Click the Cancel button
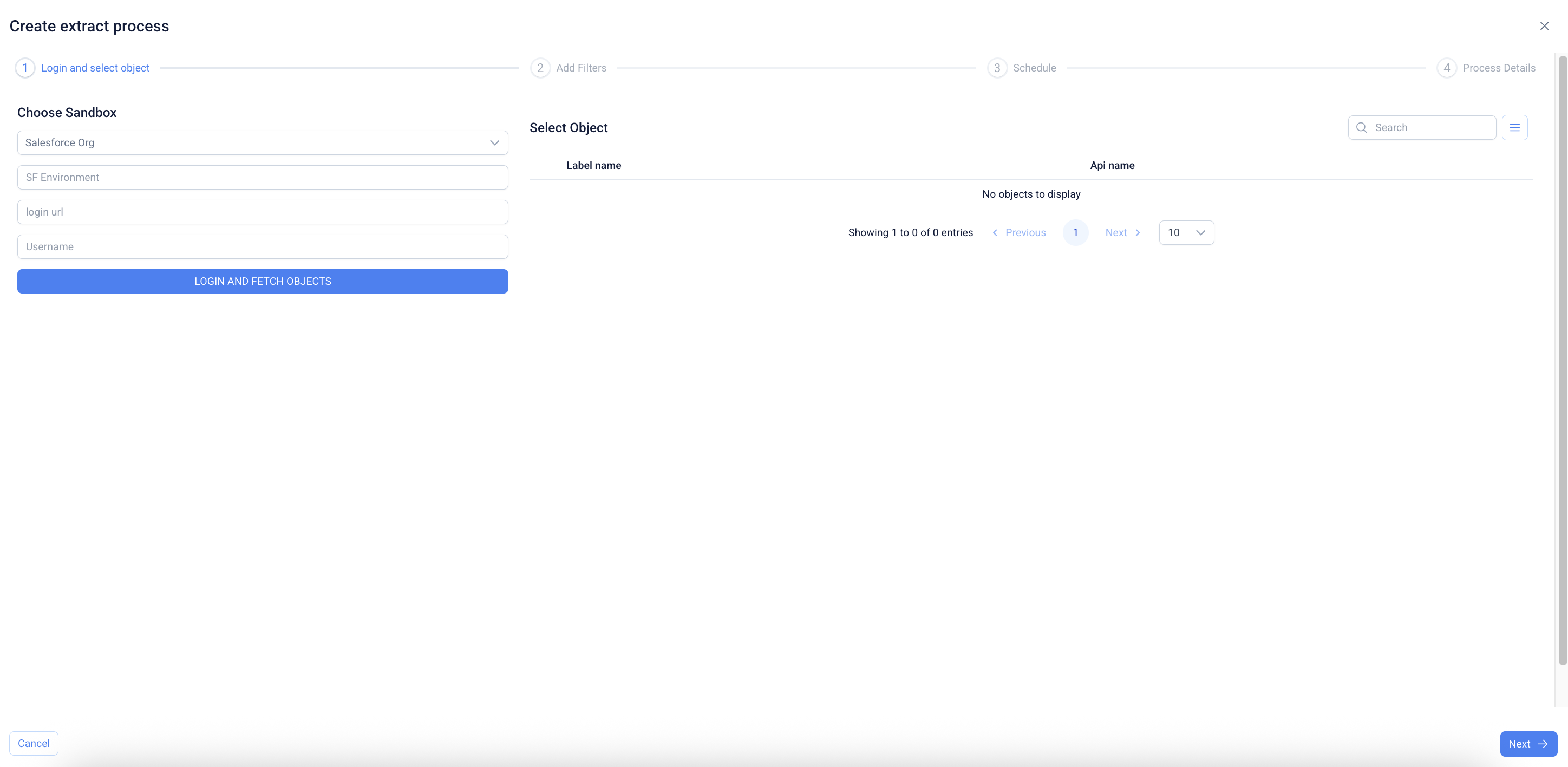 tap(34, 743)
